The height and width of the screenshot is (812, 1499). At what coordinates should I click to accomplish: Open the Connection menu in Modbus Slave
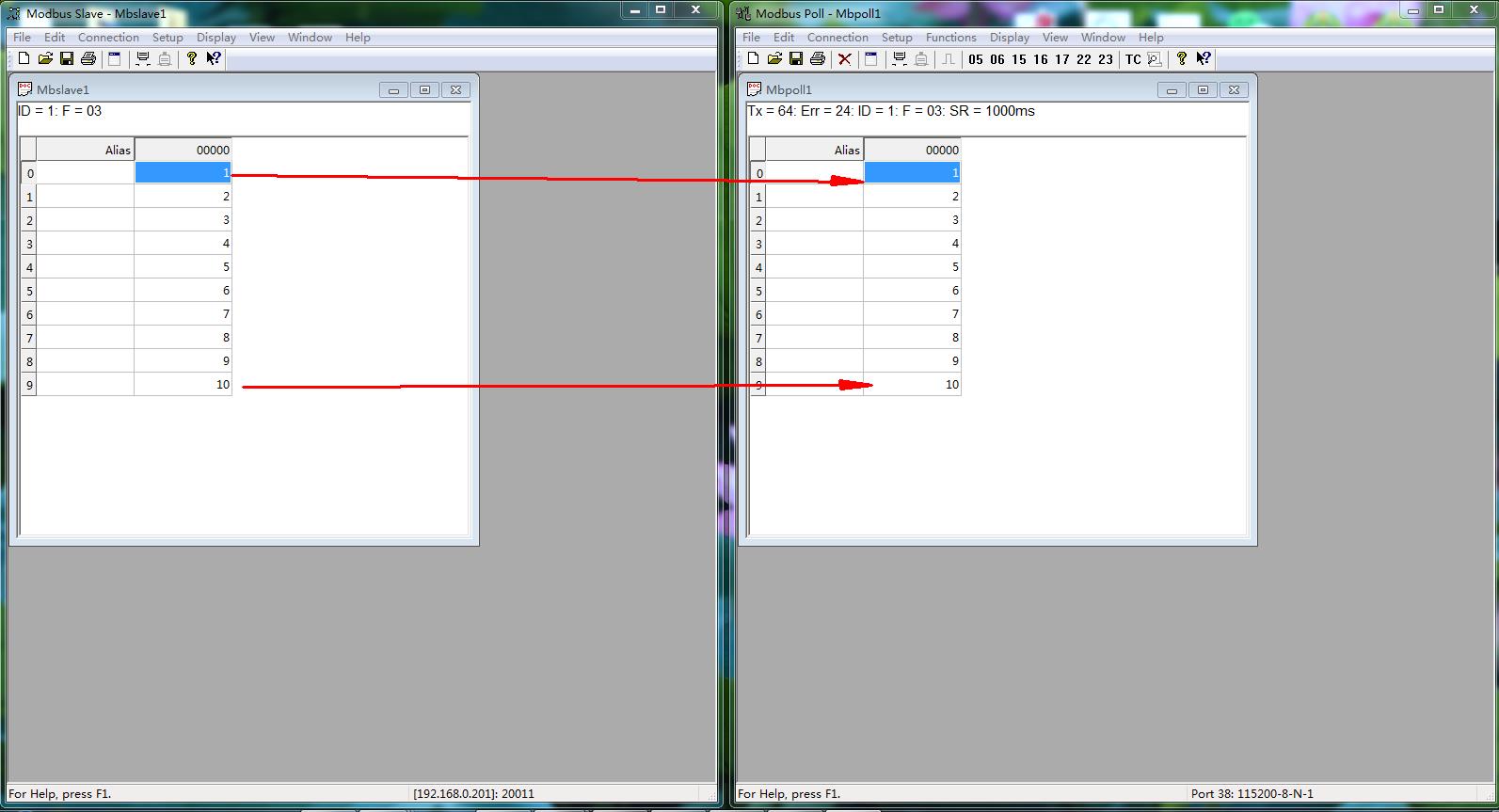click(108, 38)
